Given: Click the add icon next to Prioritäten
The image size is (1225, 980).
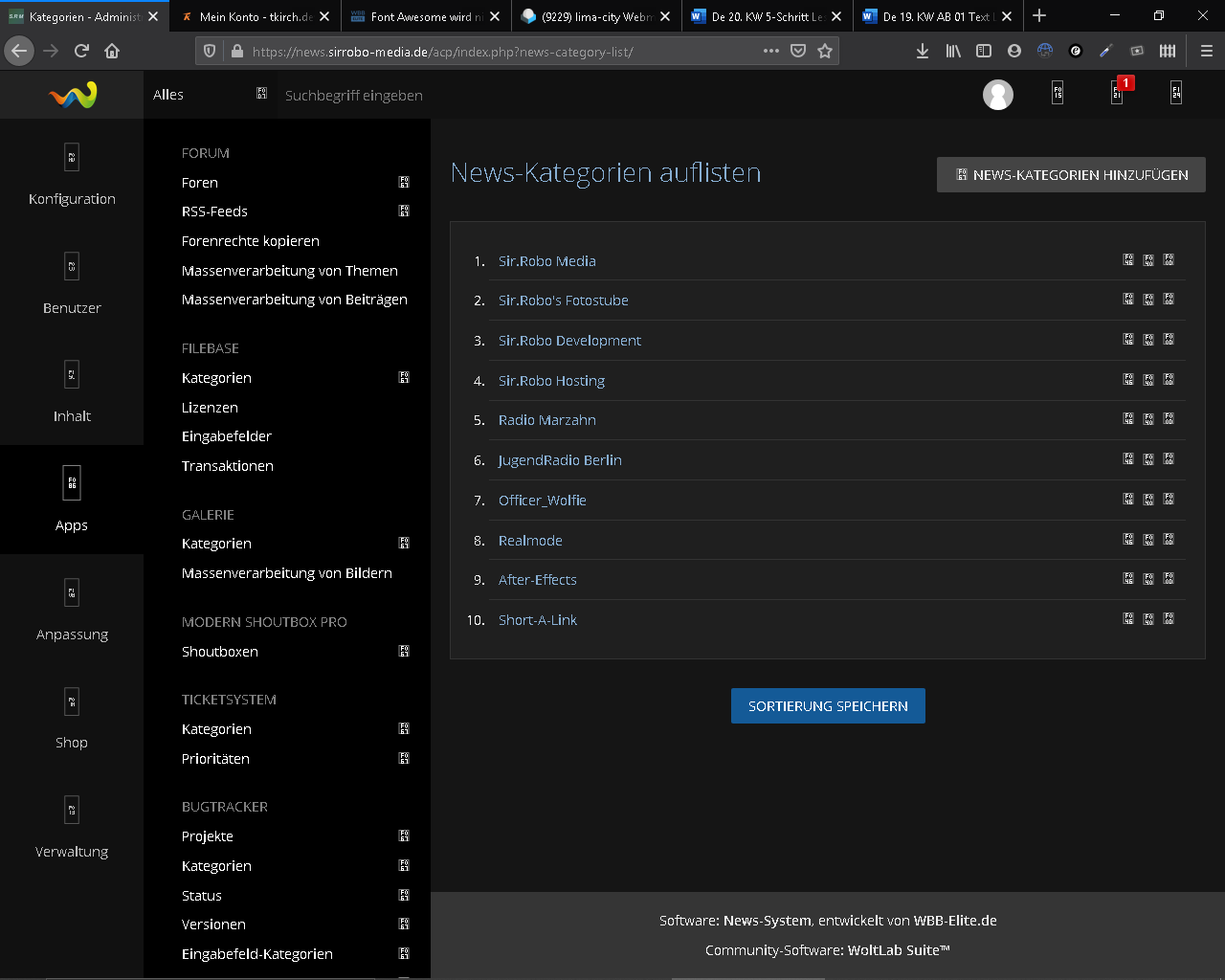Looking at the screenshot, I should (x=404, y=758).
